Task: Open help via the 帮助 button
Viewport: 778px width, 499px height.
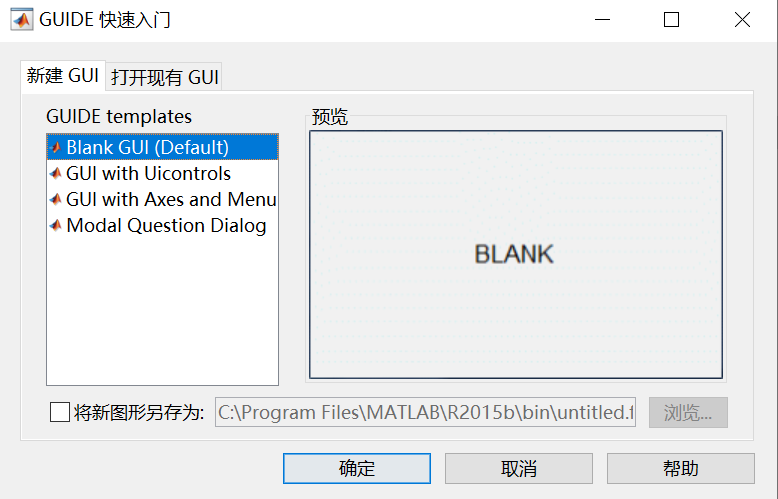Action: click(x=680, y=468)
